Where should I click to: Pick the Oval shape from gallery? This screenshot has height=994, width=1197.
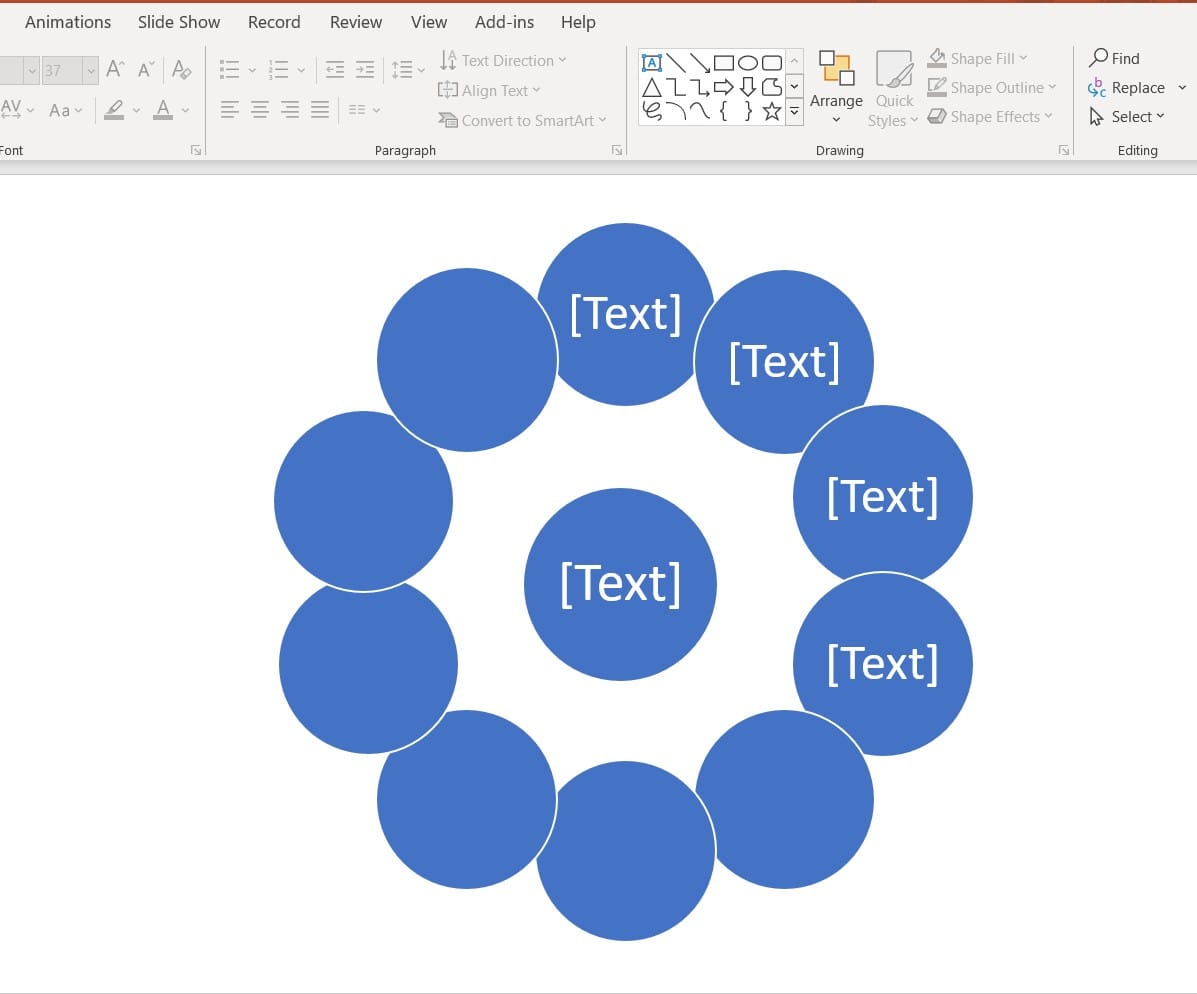[748, 63]
